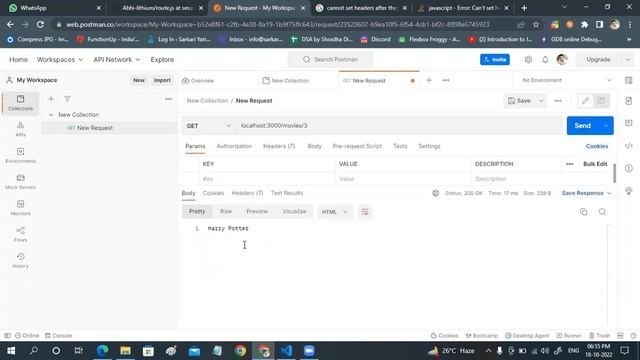Open File Explorer from taskbar
Screen dimensions: 640x360
click(125, 351)
